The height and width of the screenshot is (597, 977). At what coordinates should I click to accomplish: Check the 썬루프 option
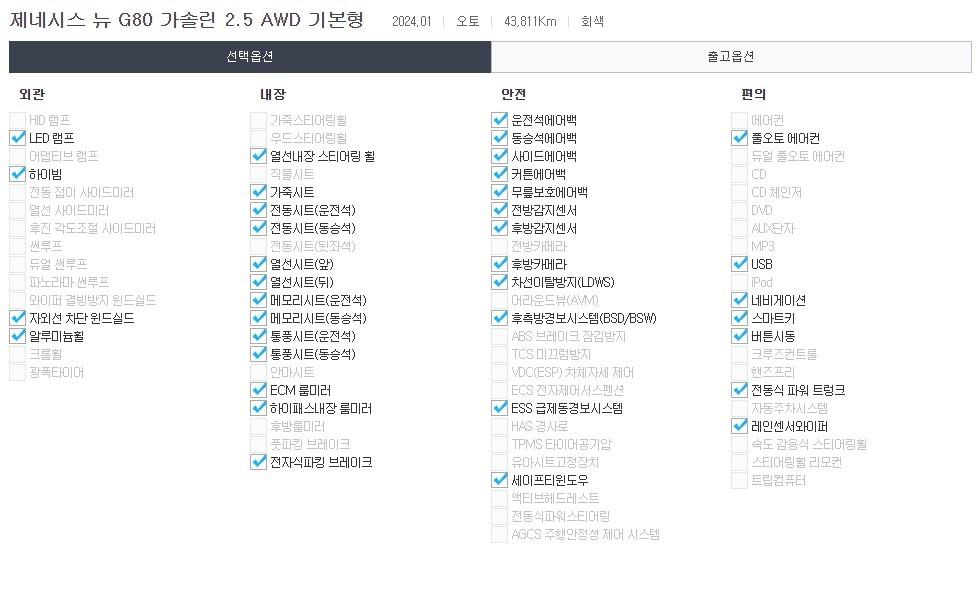click(x=17, y=246)
